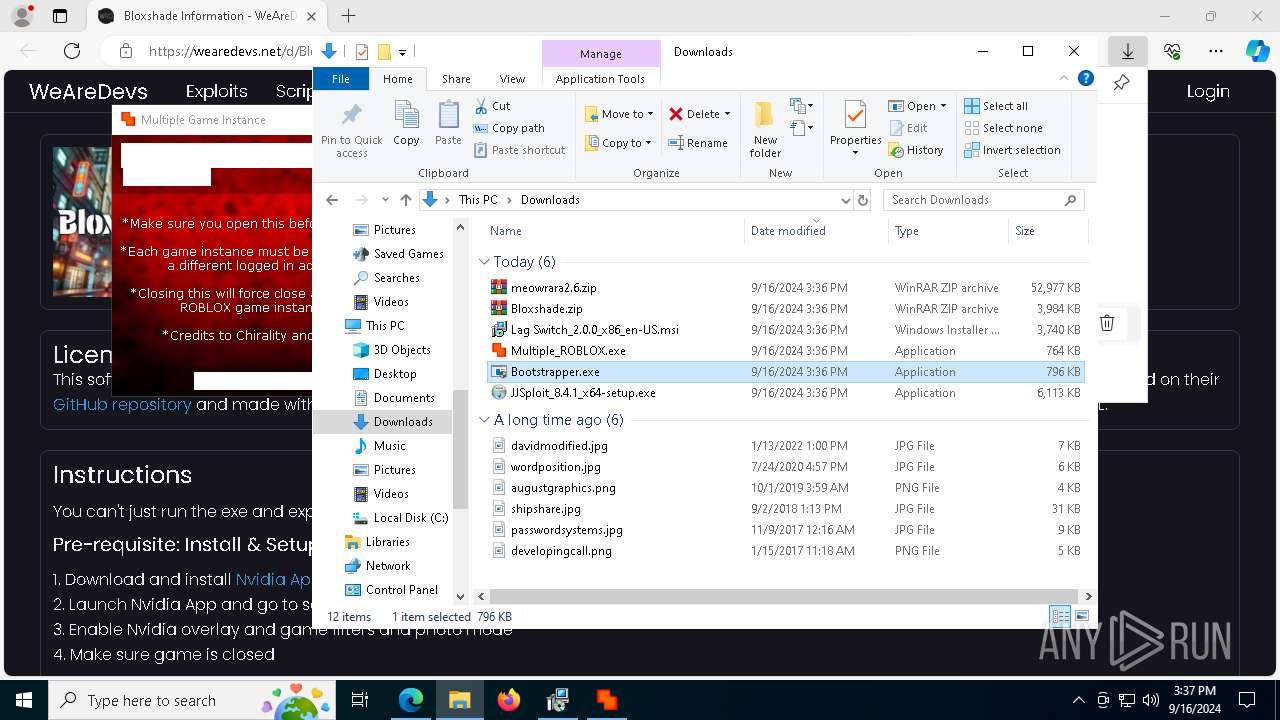
Task: Click the Paste ribbon button
Action: pos(448,124)
